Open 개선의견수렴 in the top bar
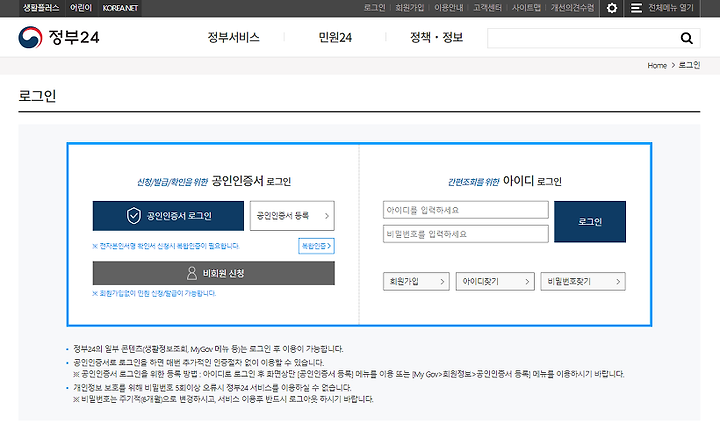Image resolution: width=720 pixels, height=438 pixels. 572,8
